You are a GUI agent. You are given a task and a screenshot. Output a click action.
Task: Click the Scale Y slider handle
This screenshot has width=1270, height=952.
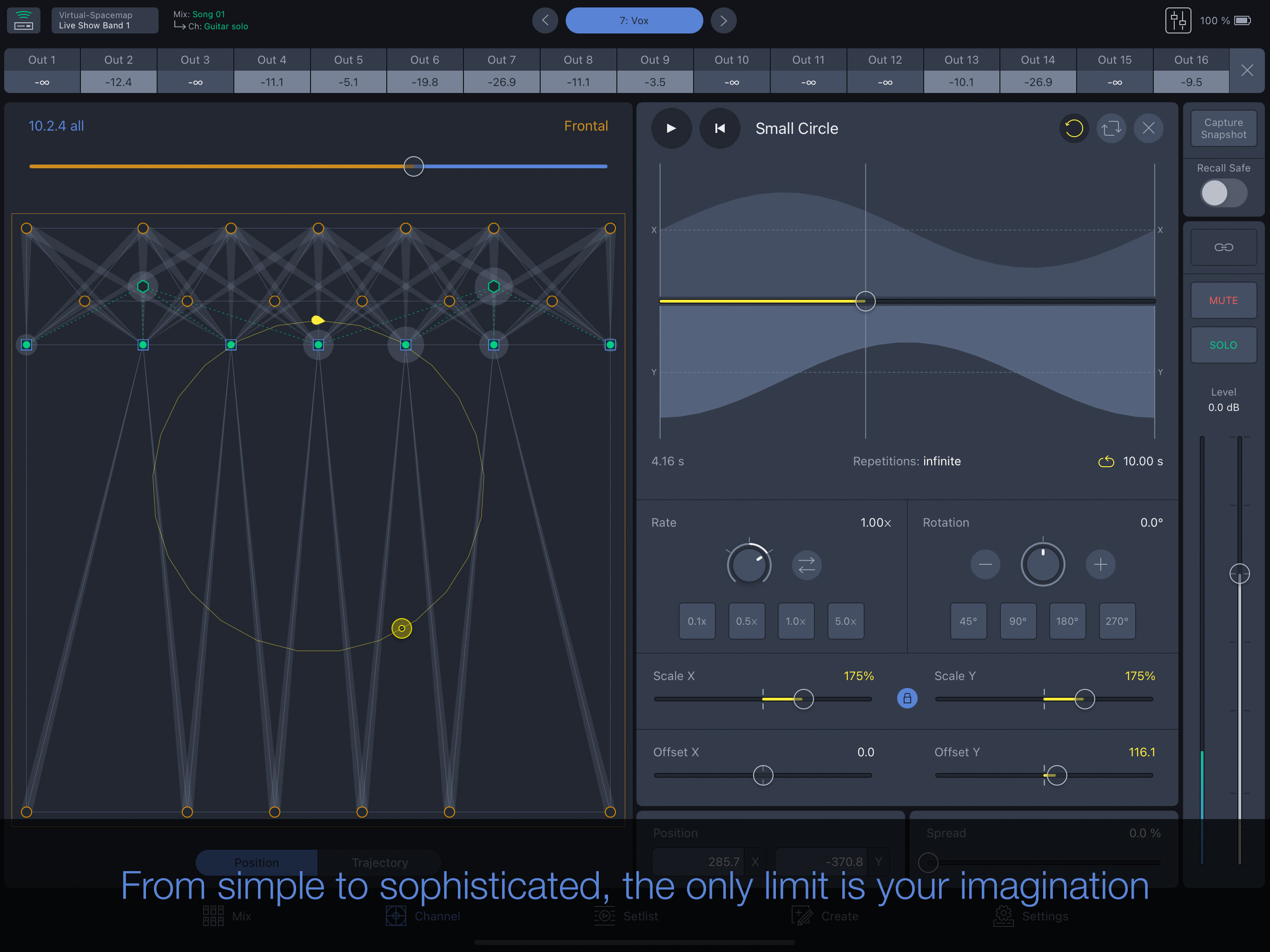[x=1085, y=699]
